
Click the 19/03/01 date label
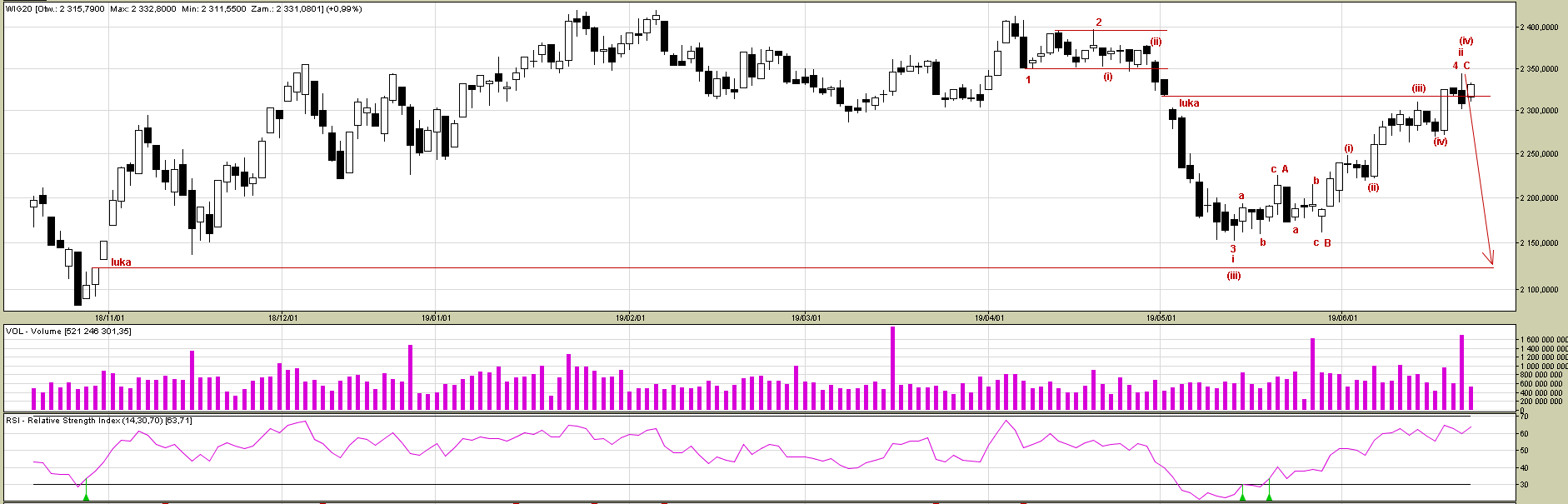806,317
